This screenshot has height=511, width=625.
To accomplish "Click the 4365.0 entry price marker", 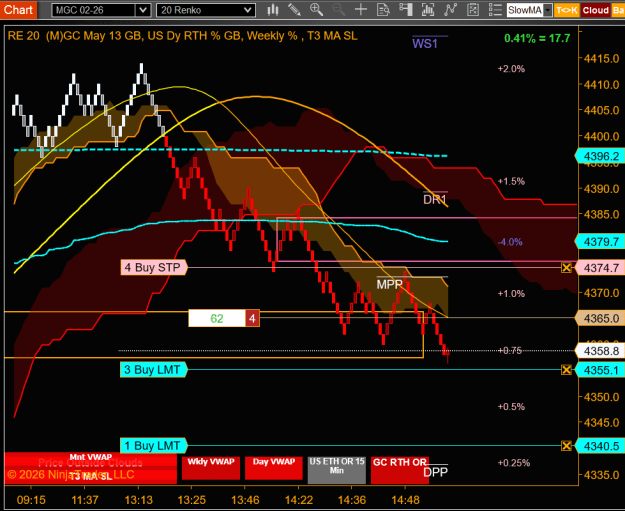I will click(x=599, y=318).
